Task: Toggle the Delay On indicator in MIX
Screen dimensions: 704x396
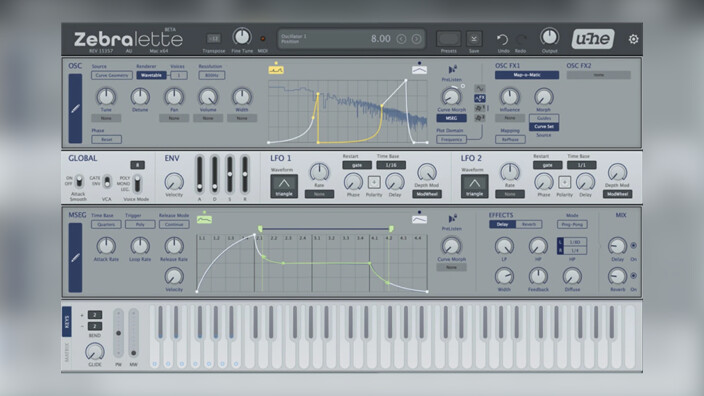Action: pyautogui.click(x=633, y=246)
